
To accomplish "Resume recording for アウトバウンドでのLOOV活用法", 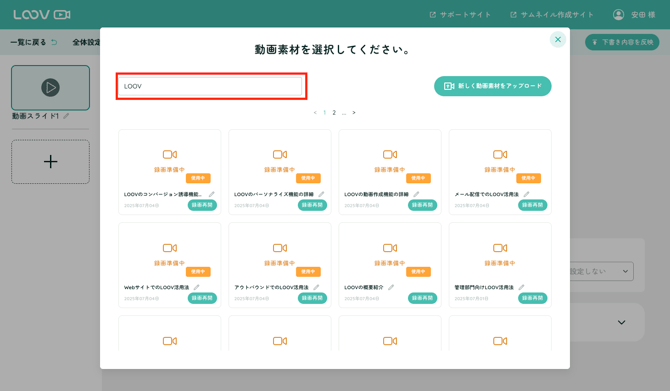I will [x=312, y=298].
